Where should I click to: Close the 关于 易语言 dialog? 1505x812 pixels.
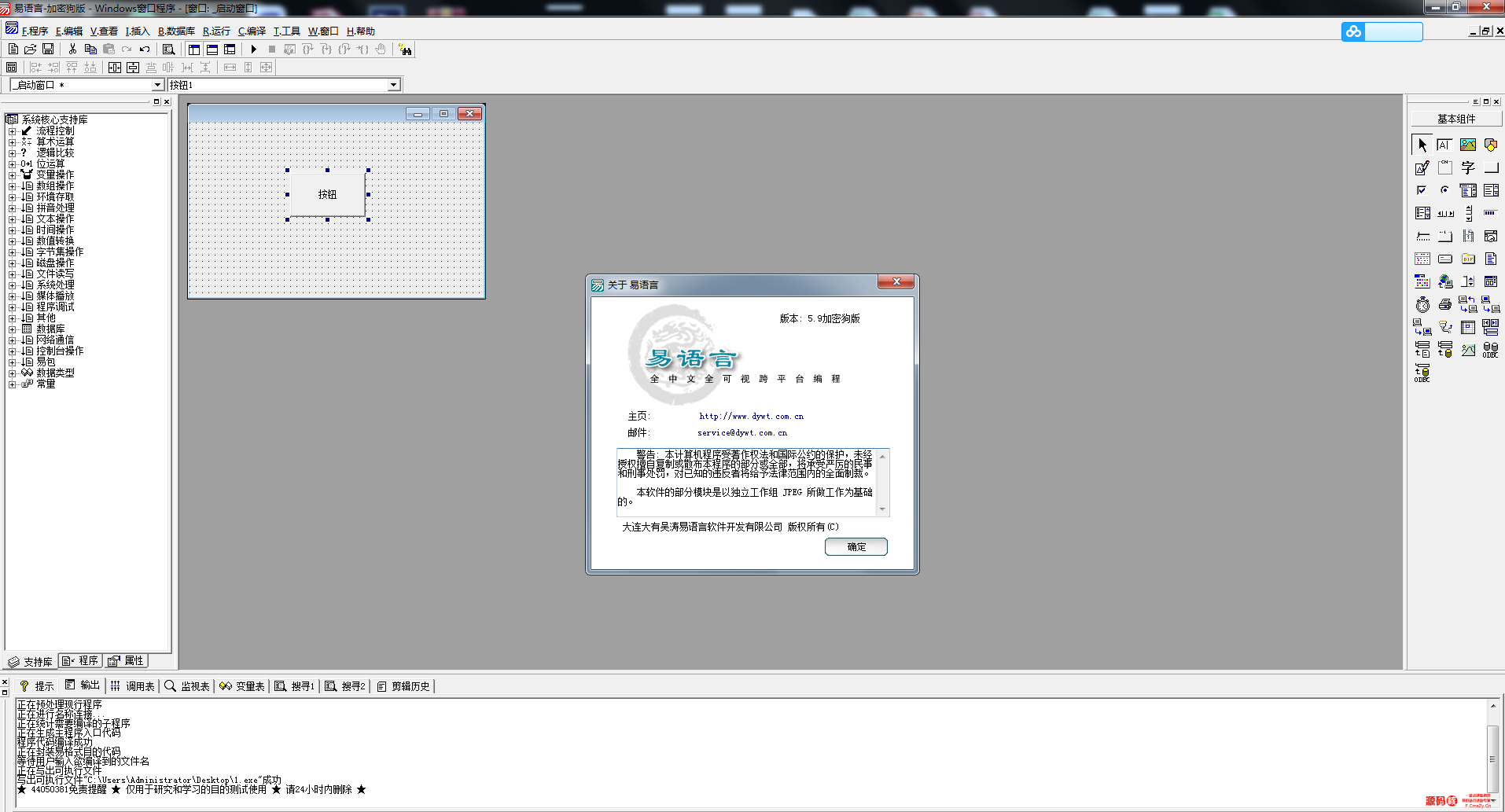click(x=896, y=281)
